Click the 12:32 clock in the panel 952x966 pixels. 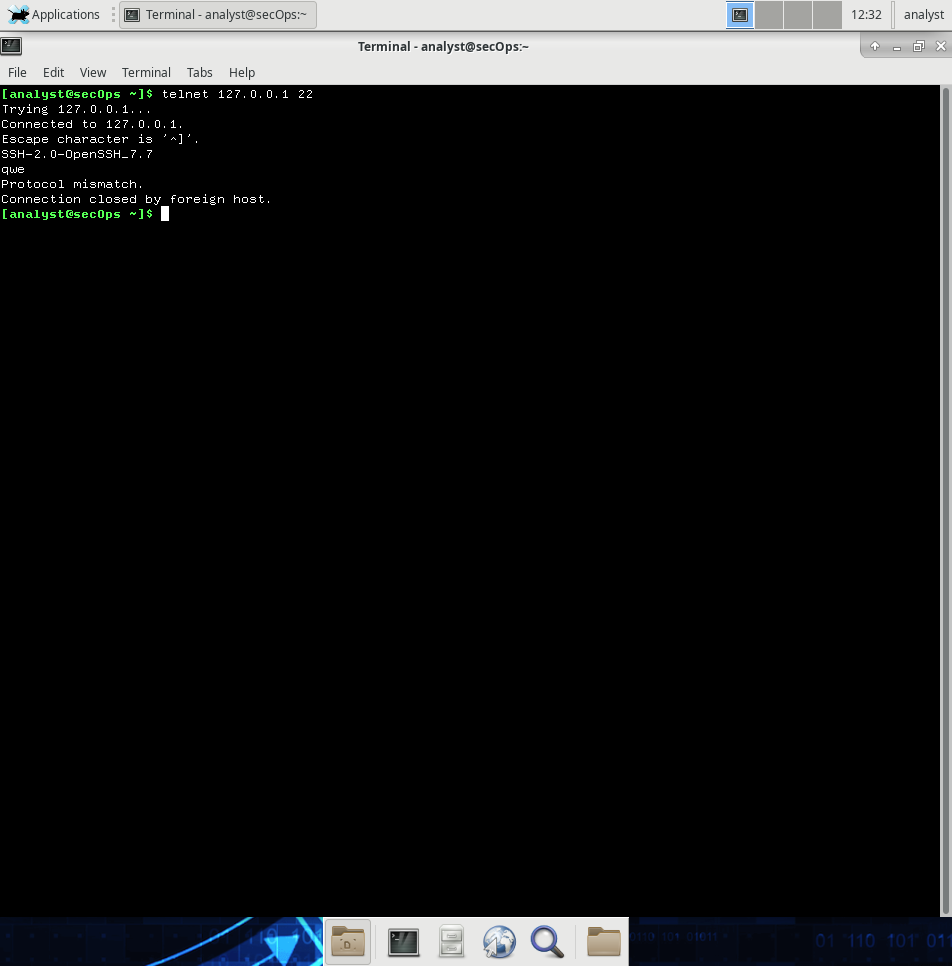coord(866,15)
